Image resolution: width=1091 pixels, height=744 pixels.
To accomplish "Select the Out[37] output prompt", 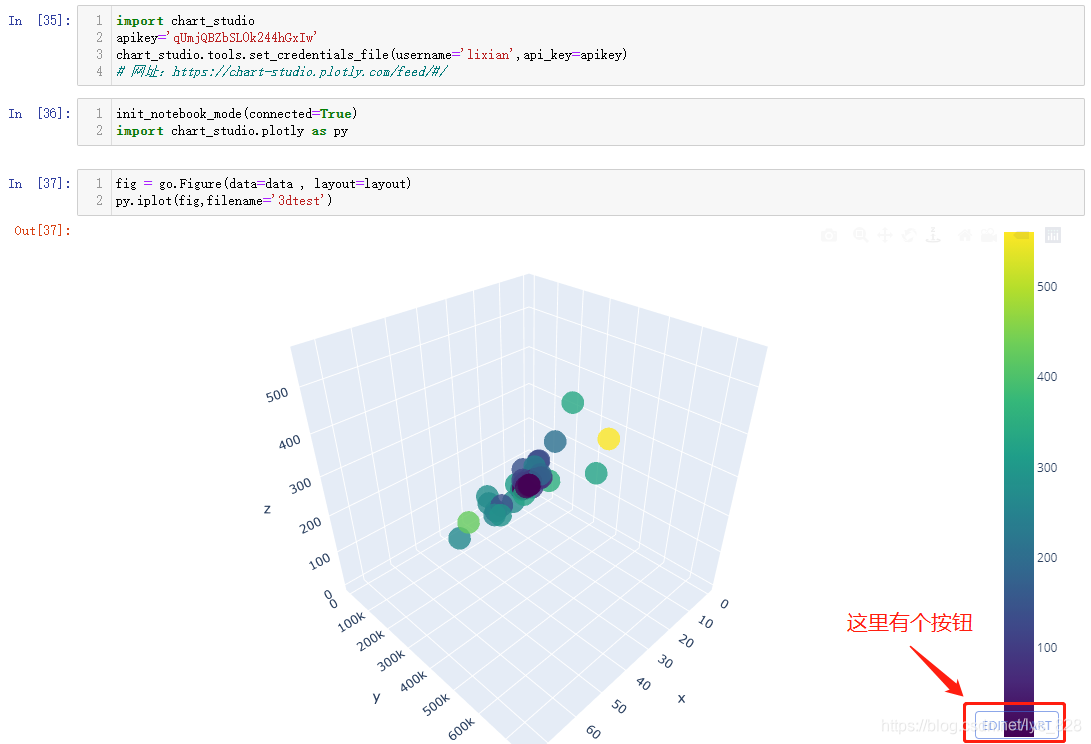I will coord(42,230).
